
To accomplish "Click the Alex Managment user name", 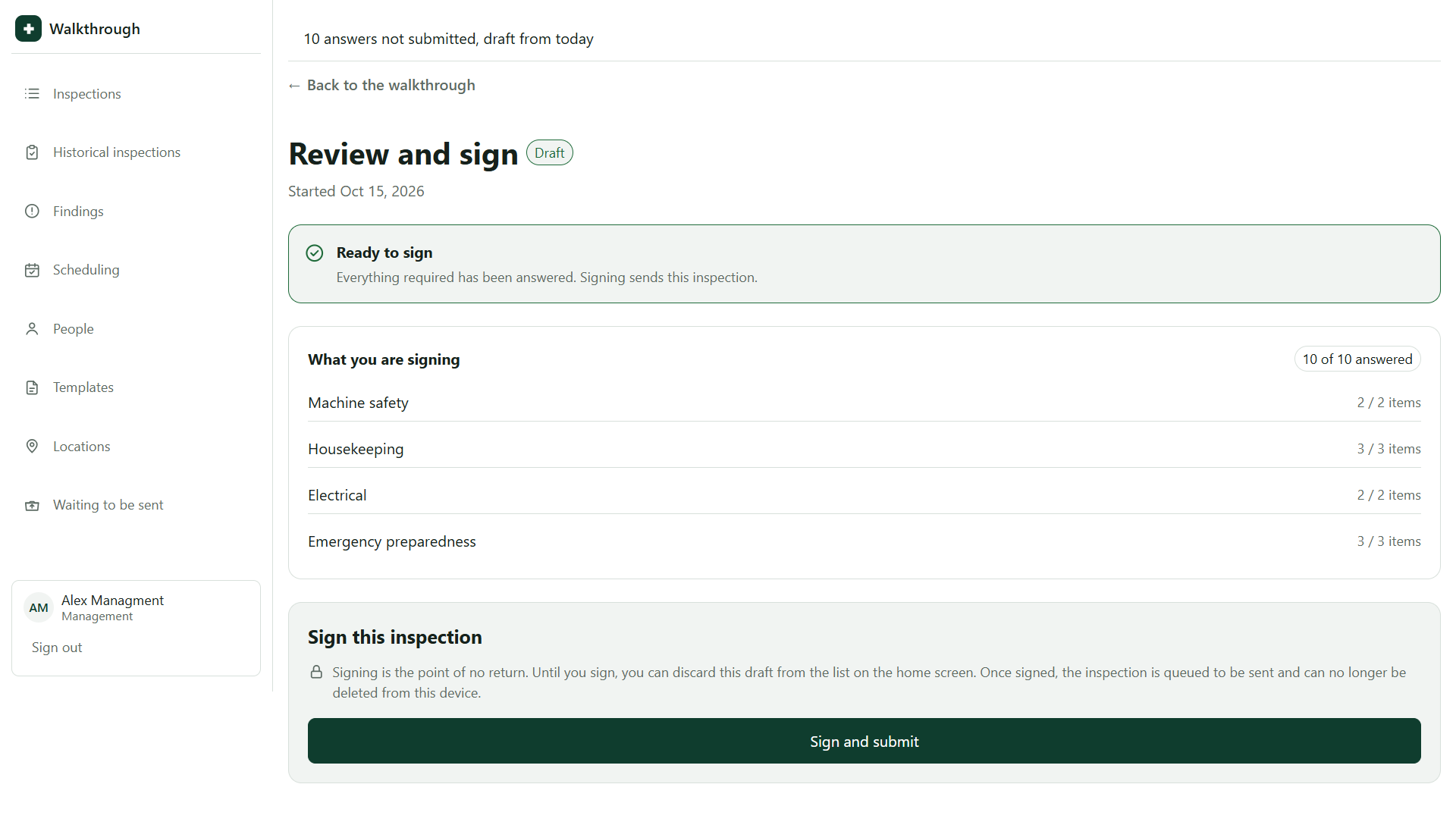I will 112,600.
